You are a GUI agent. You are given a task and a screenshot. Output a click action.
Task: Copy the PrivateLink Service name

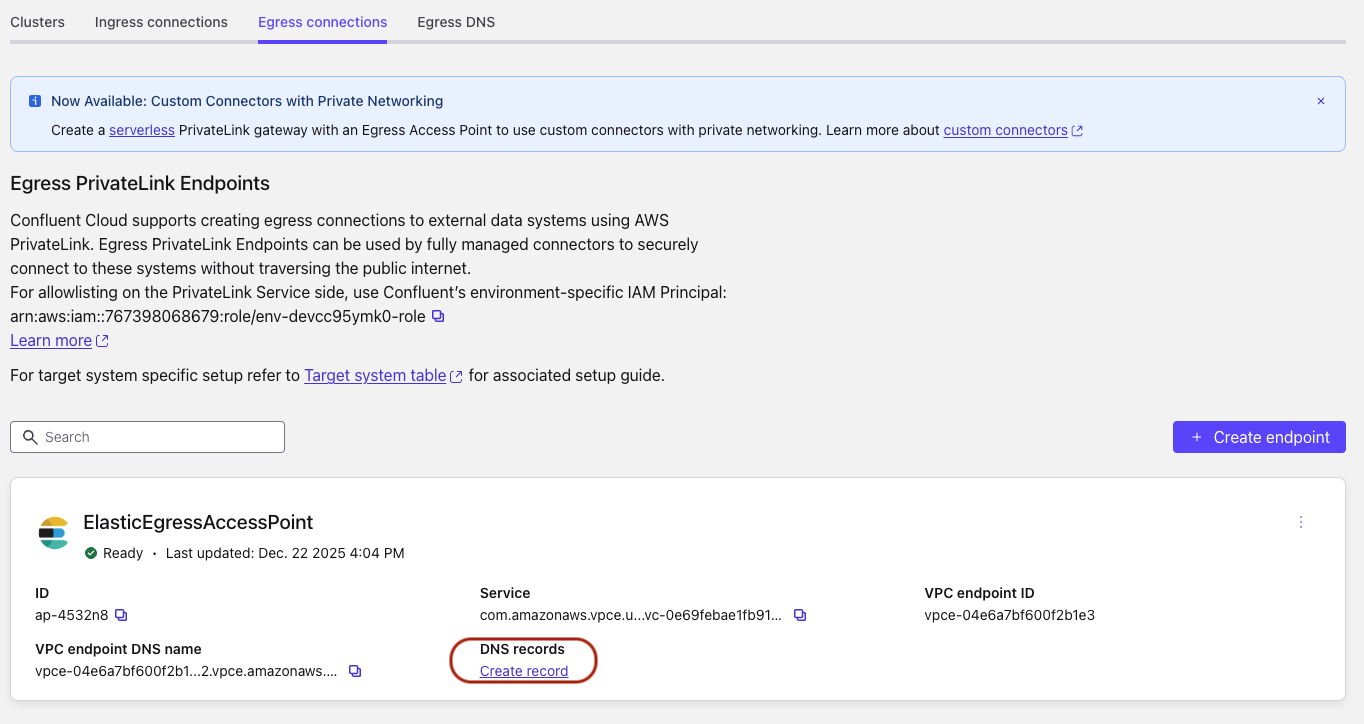pyautogui.click(x=799, y=615)
